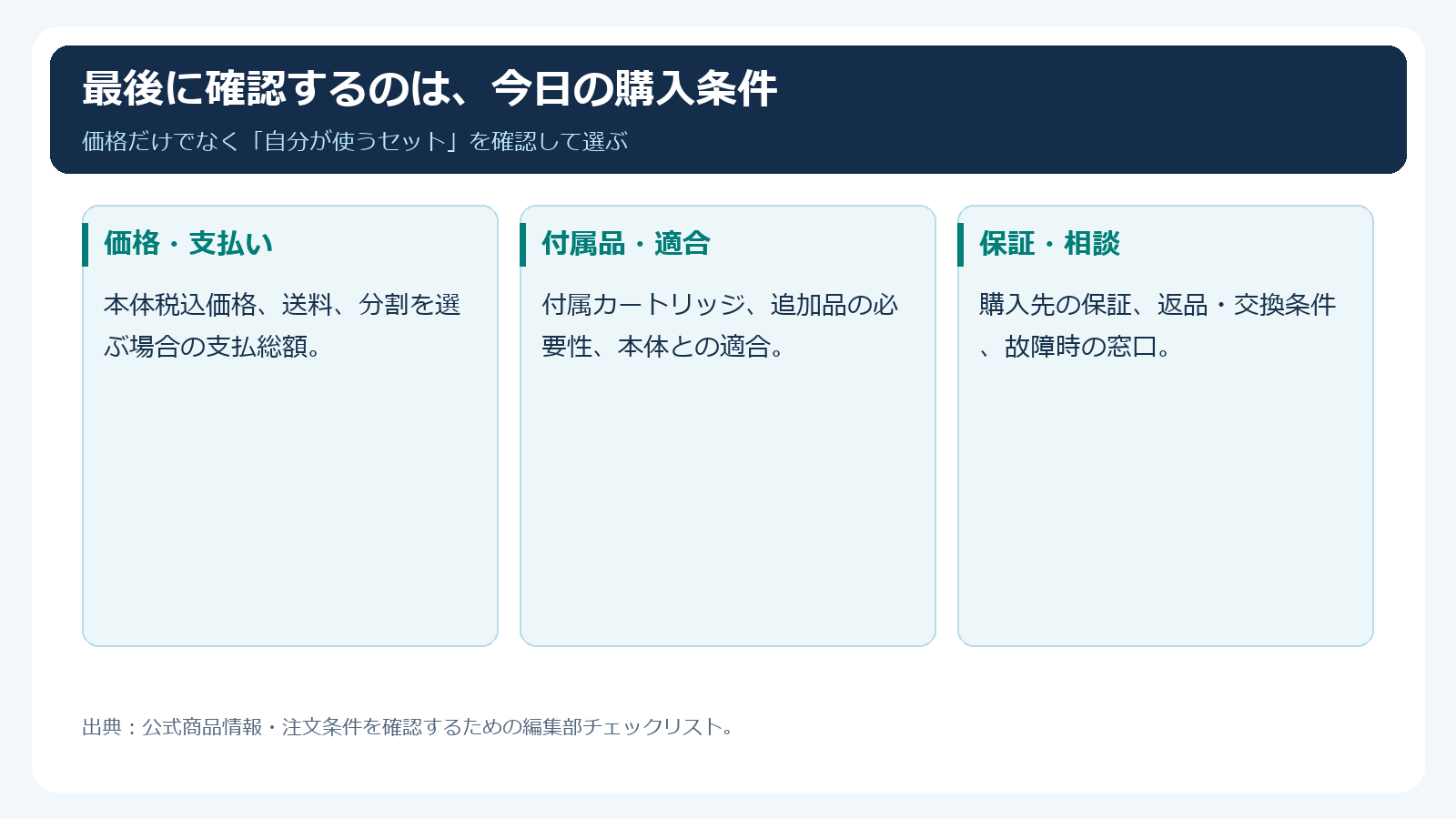Click the text starting 付属カートリッジ、追加品
This screenshot has width=1456, height=819.
720,325
